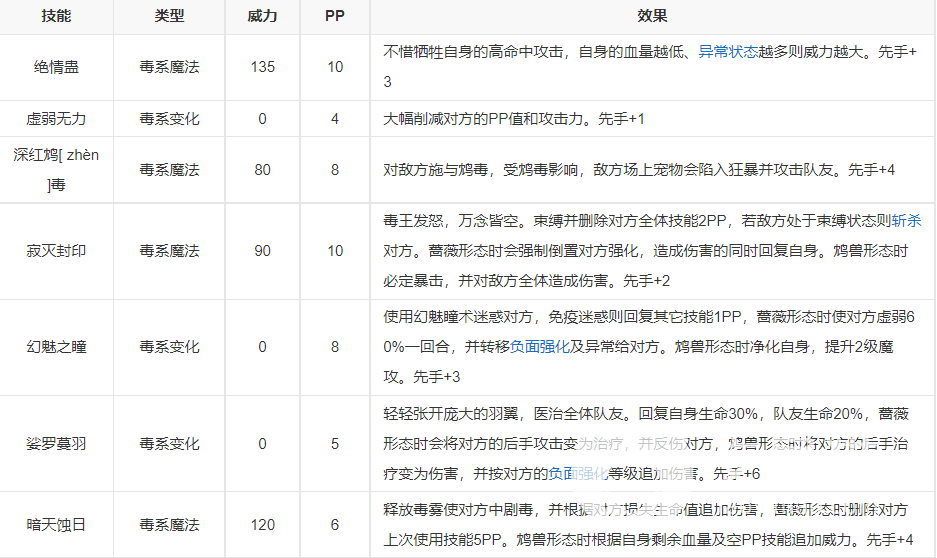937x558 pixels.
Task: Select the 虚弱无力 skill name cell
Action: (56, 118)
